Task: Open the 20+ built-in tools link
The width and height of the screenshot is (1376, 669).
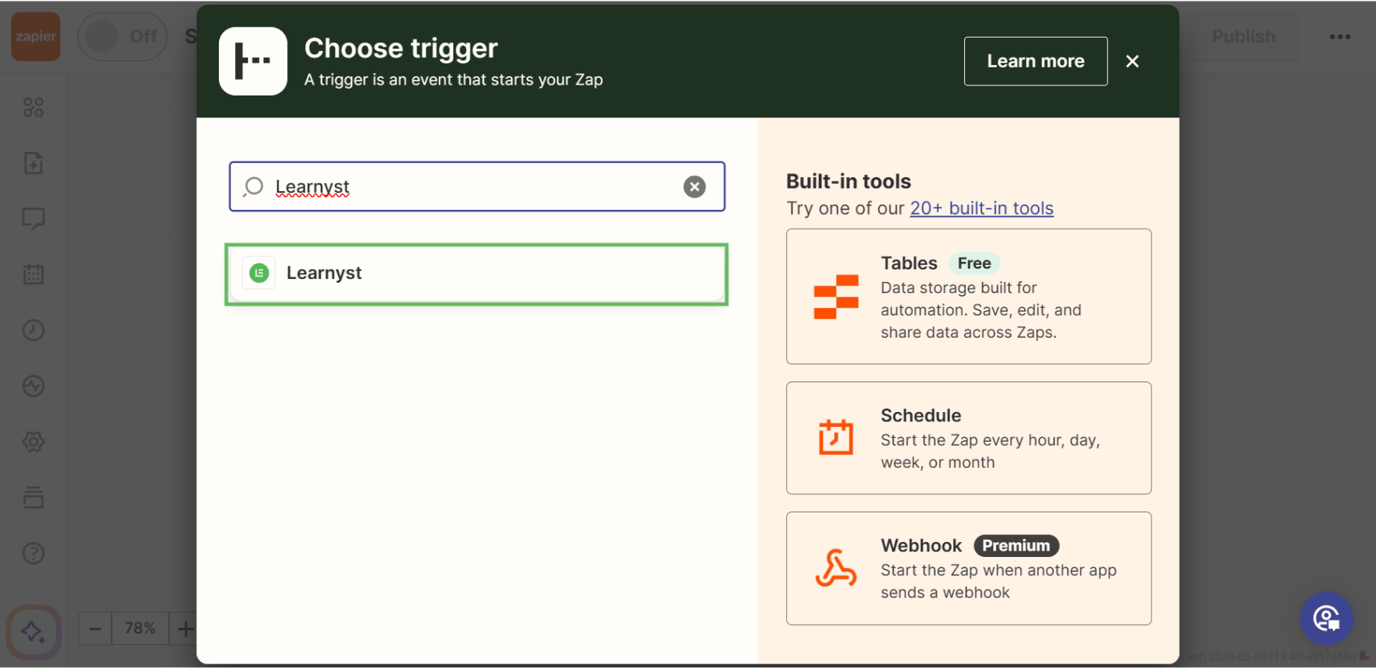Action: click(x=981, y=208)
